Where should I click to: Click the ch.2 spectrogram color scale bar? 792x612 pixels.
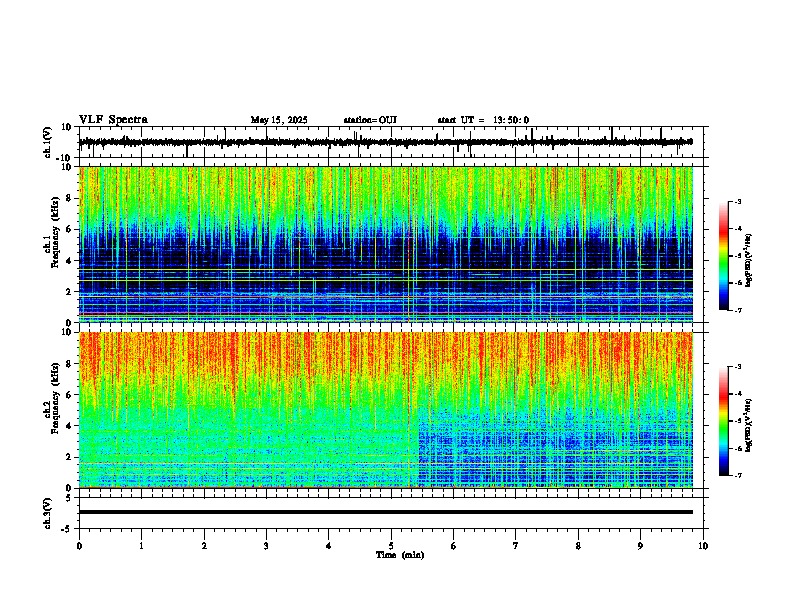click(723, 421)
